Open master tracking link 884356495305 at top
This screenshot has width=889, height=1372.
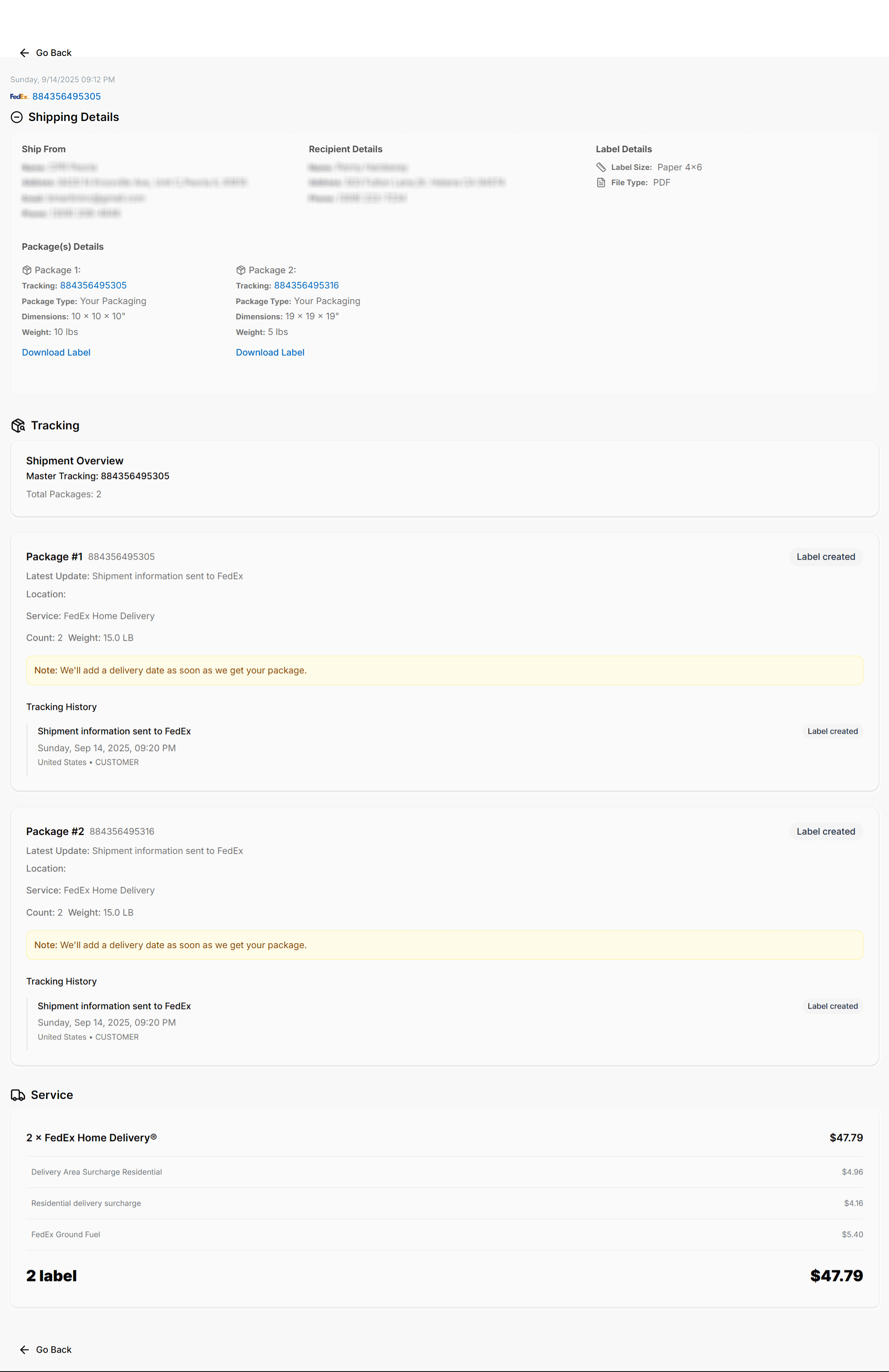click(66, 96)
